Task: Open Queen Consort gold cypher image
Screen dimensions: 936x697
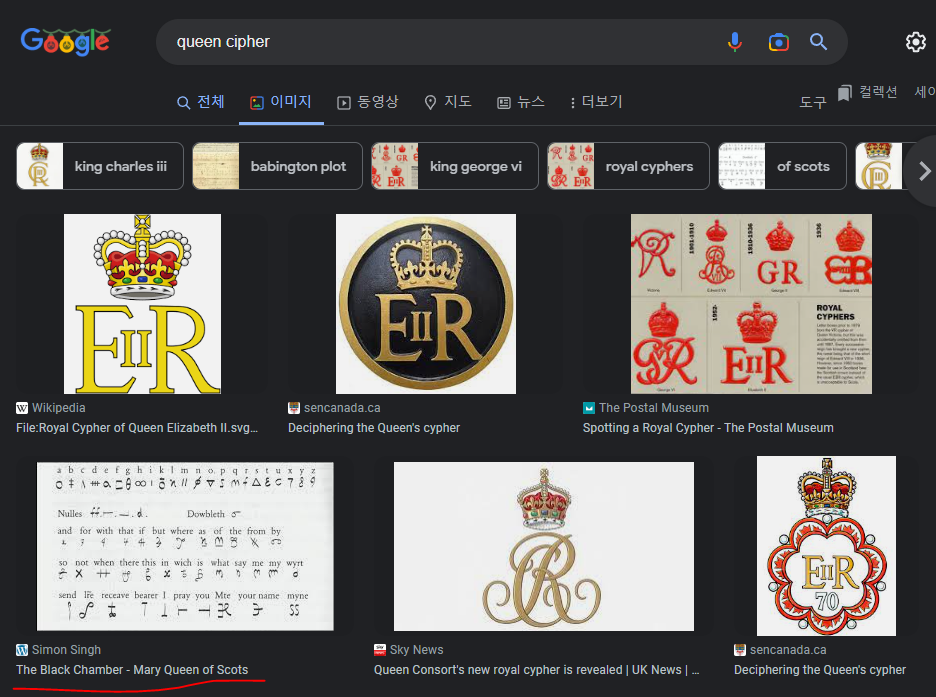Action: 544,546
